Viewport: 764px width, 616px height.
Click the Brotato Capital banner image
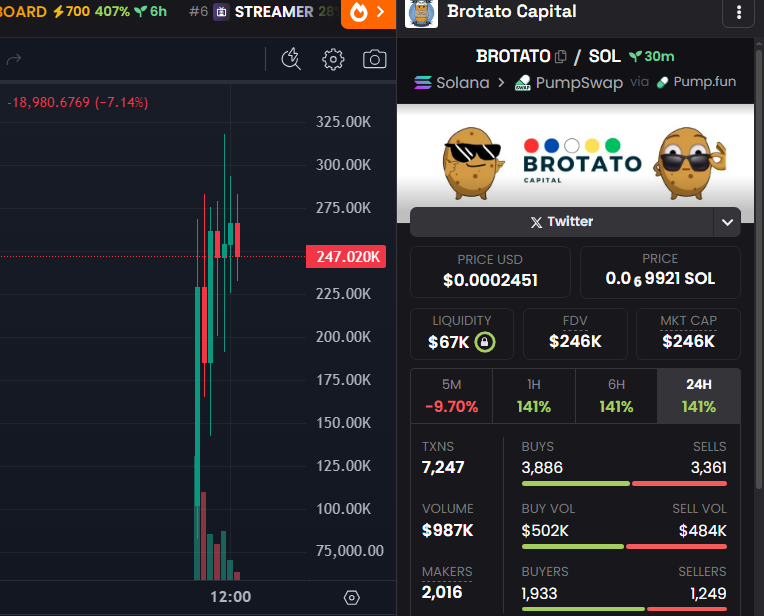(575, 163)
